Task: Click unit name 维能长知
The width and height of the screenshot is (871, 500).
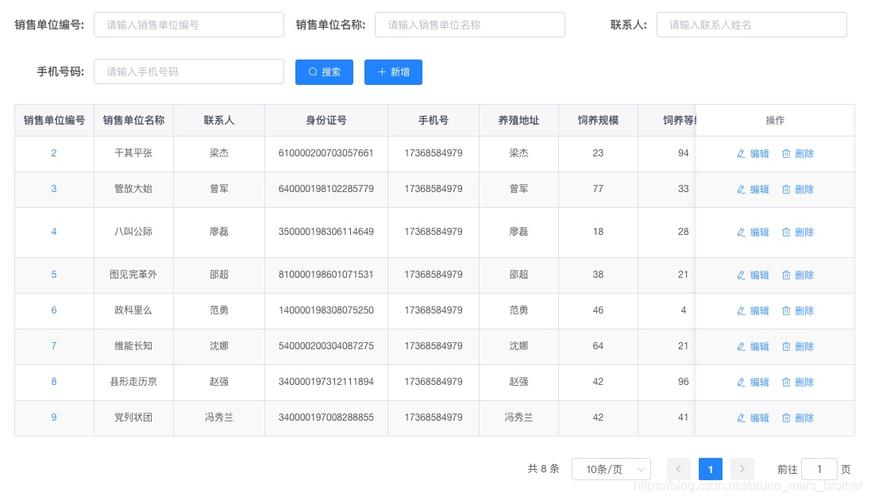Action: pyautogui.click(x=133, y=346)
